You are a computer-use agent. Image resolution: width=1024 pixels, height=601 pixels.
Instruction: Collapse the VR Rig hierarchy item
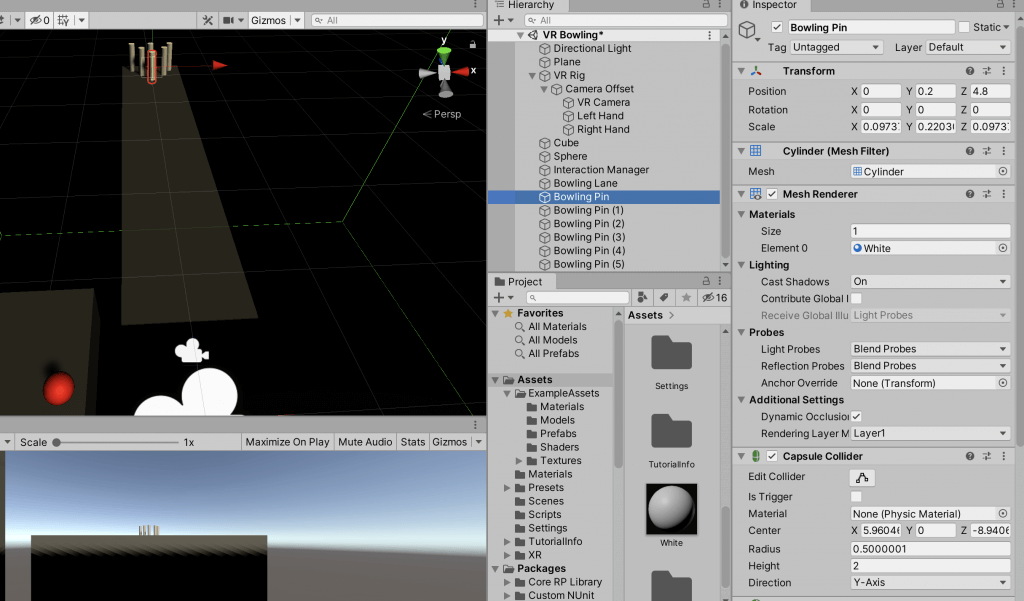point(533,76)
